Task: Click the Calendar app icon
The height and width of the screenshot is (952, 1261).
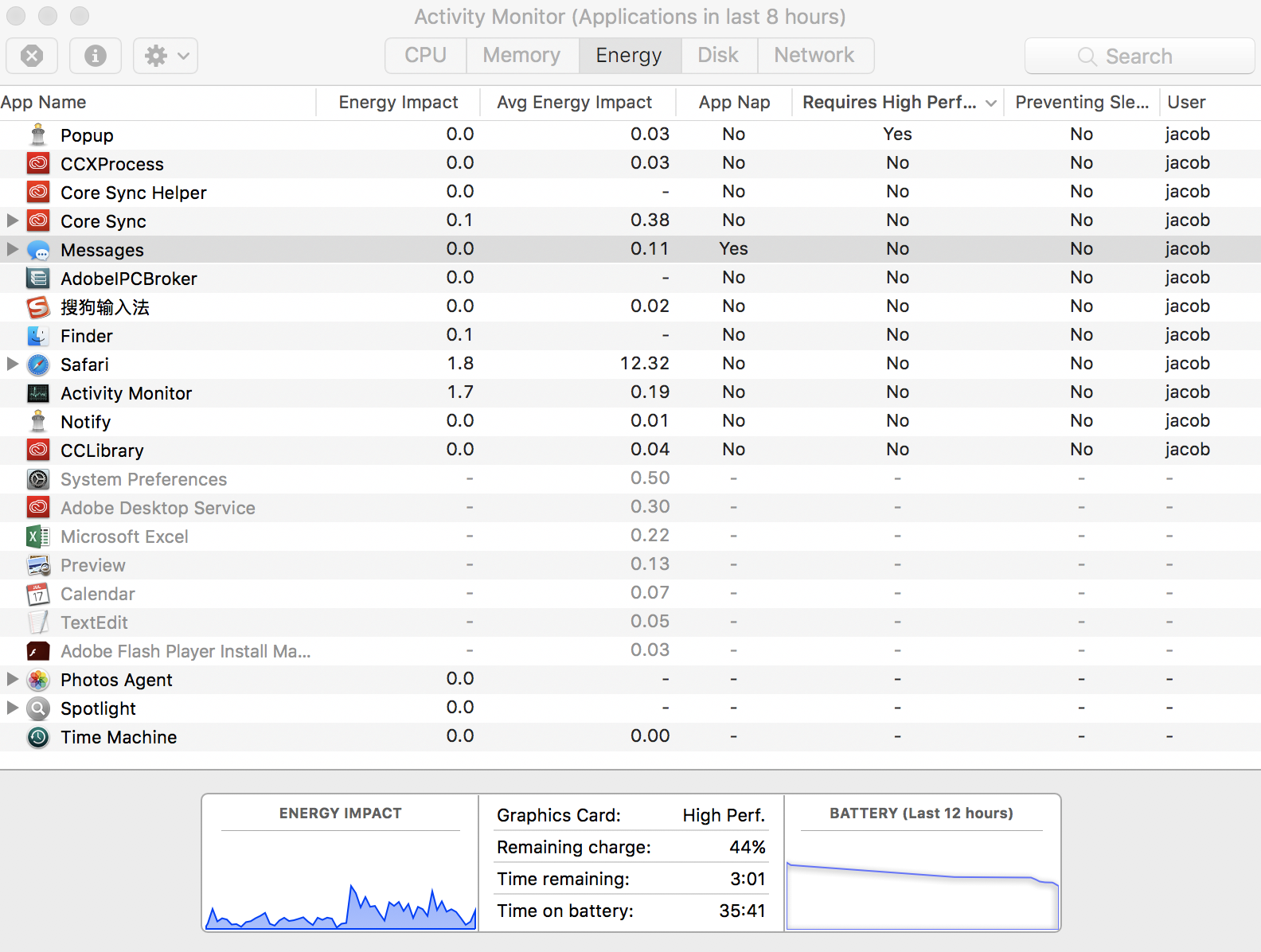Action: point(38,594)
